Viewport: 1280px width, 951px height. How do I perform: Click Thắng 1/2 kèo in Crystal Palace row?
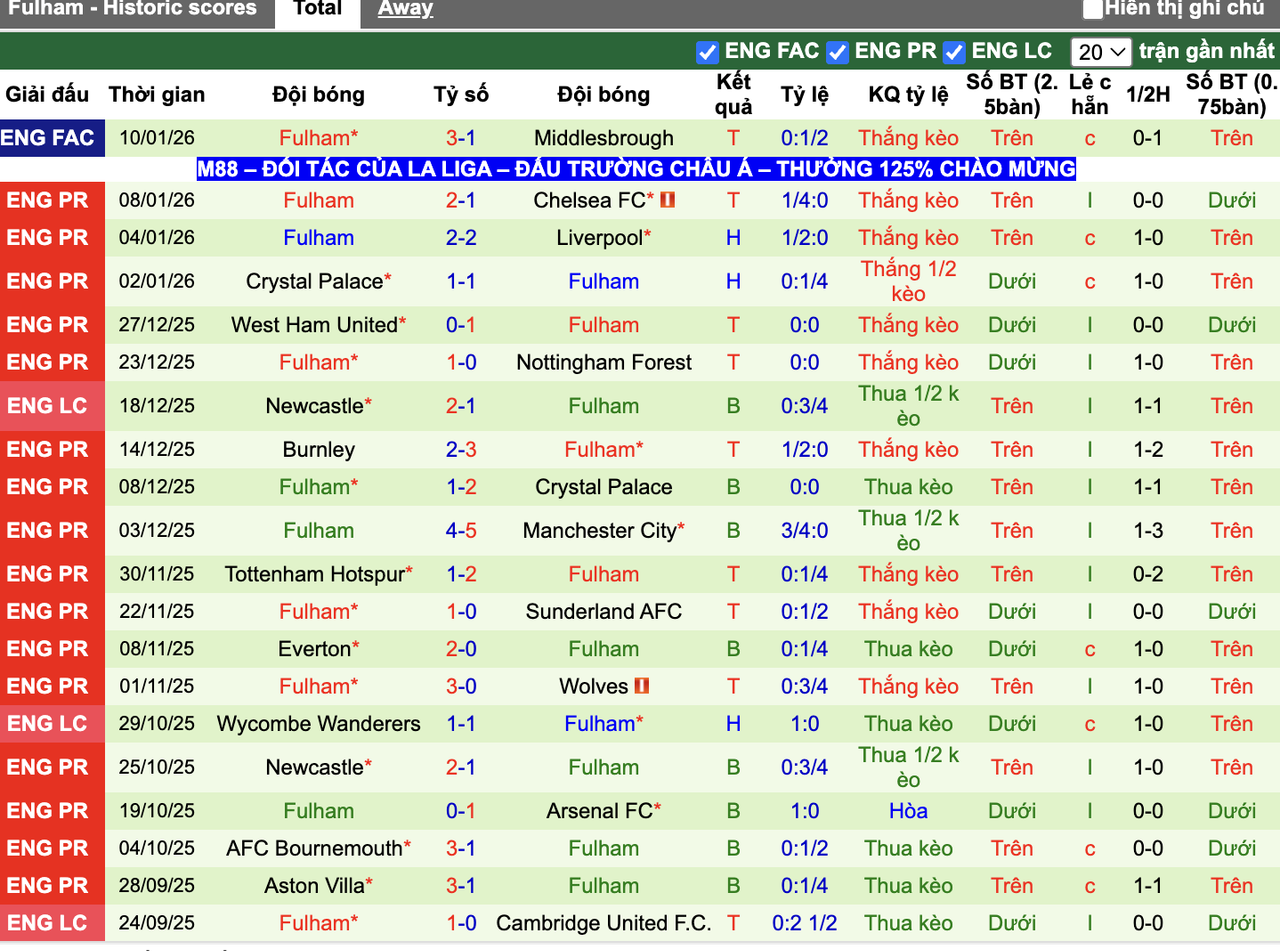(x=908, y=281)
